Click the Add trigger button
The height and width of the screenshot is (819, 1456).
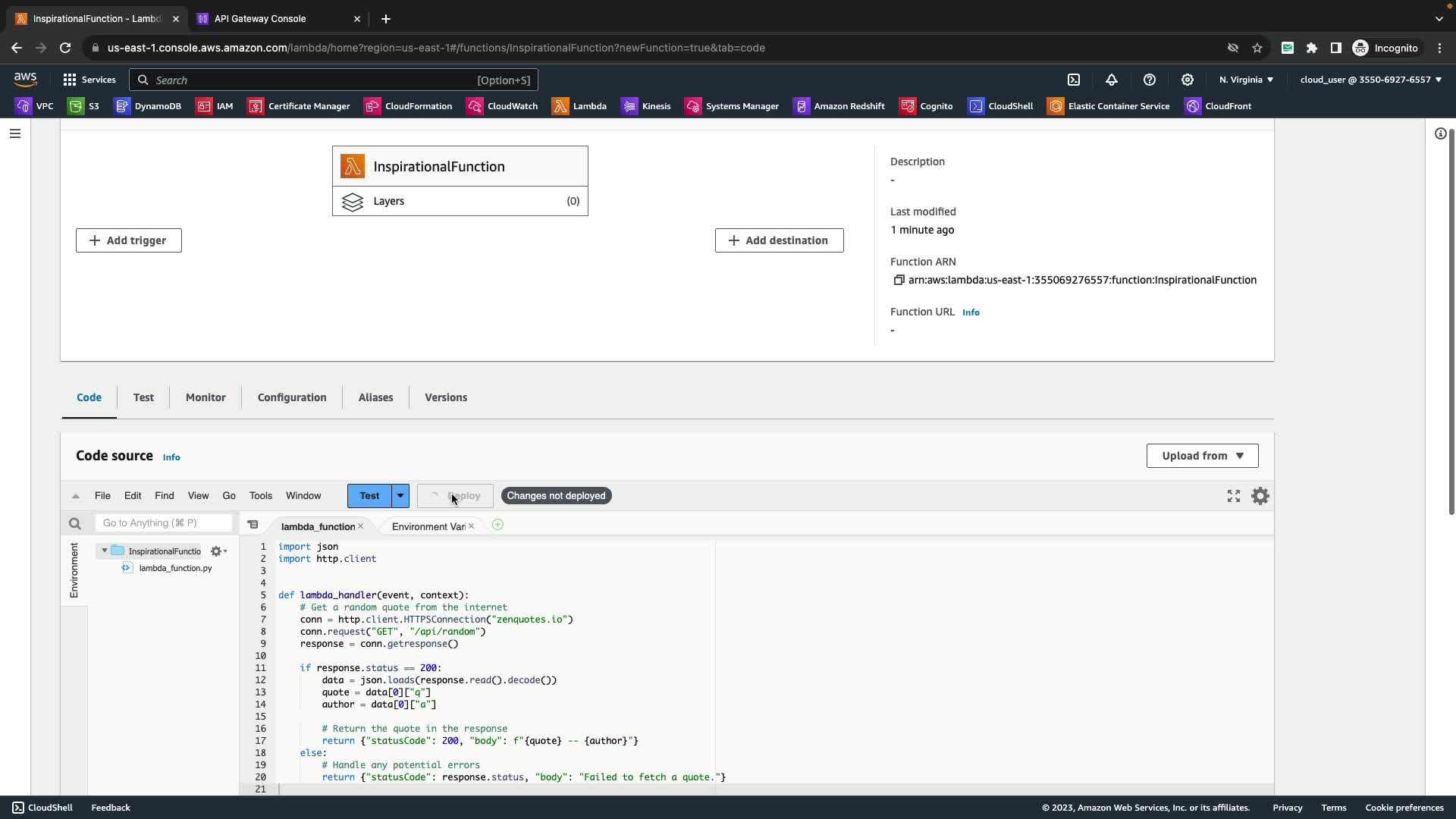point(129,240)
